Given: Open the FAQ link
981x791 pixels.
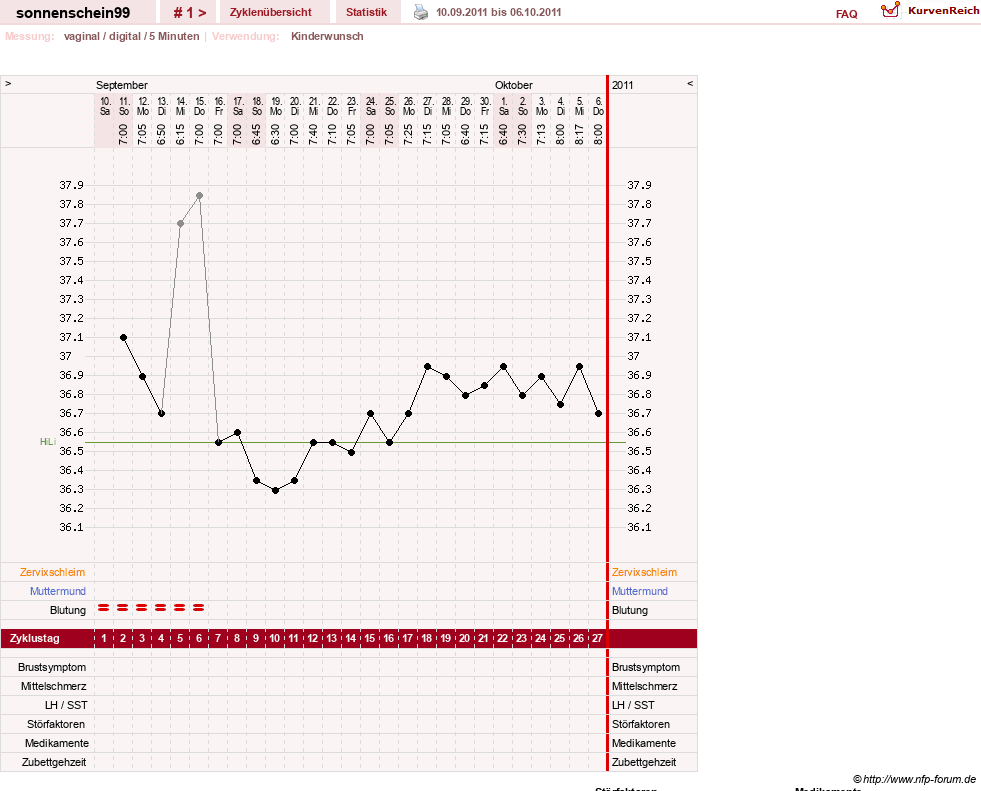Looking at the screenshot, I should (846, 14).
